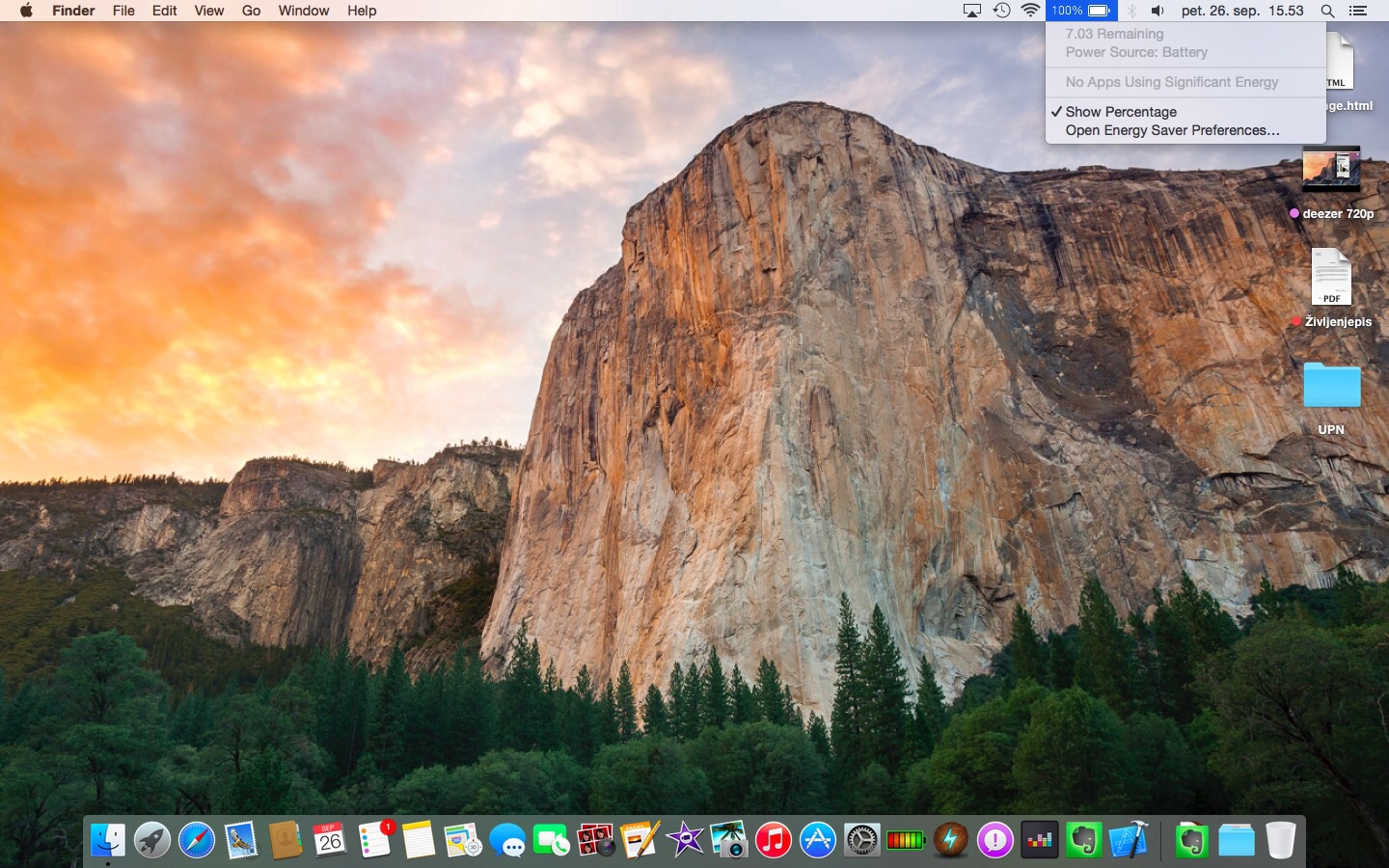Image resolution: width=1389 pixels, height=868 pixels.
Task: Select the deezer 720p desktop file
Action: coord(1332,169)
